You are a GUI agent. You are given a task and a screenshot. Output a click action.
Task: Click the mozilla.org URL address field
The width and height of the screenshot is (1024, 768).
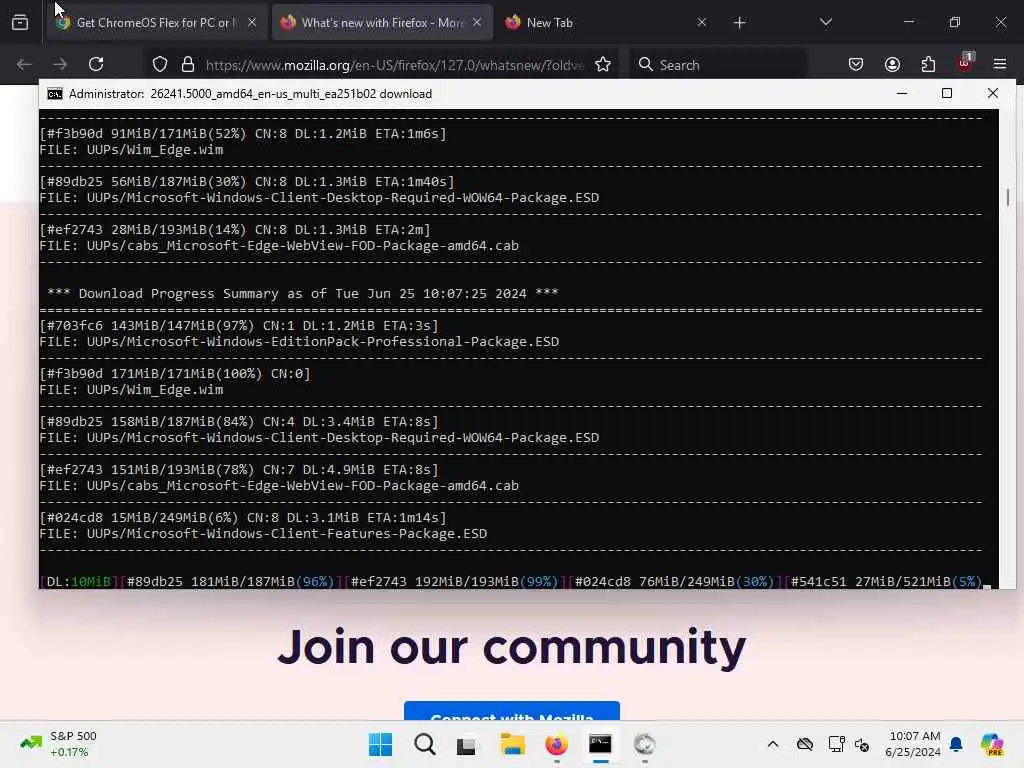point(394,65)
